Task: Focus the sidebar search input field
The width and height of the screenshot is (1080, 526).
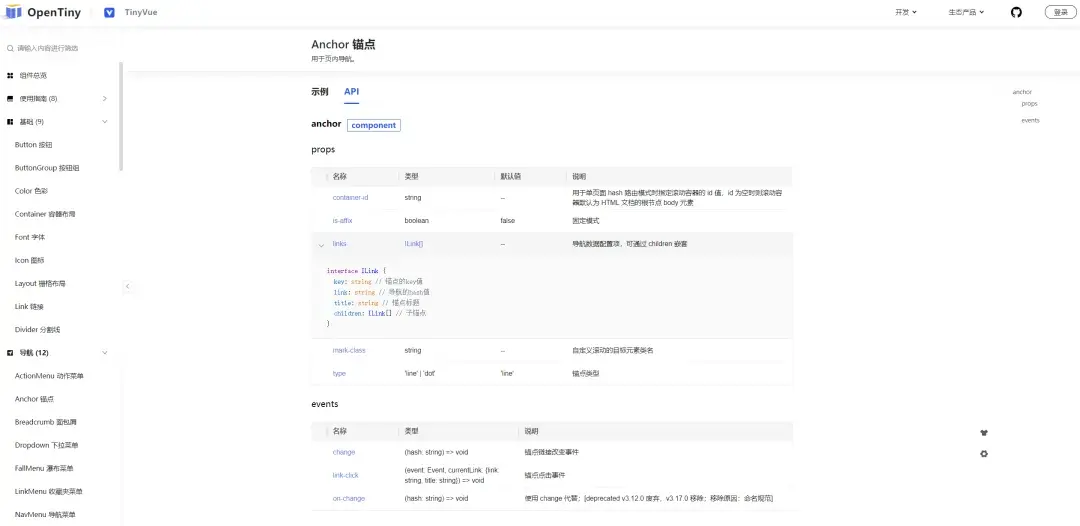Action: pyautogui.click(x=61, y=48)
